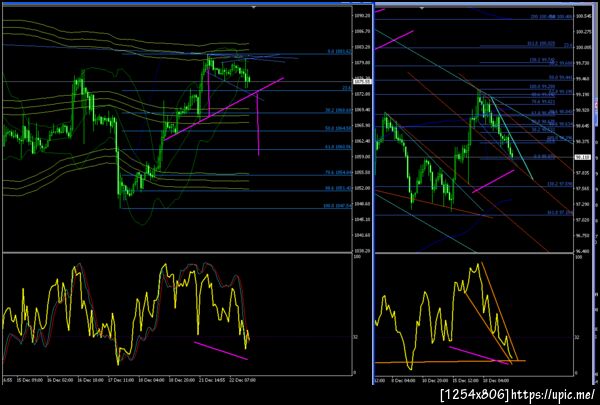
Task: Click the 1090.20 price scale label
Action: tap(361, 16)
